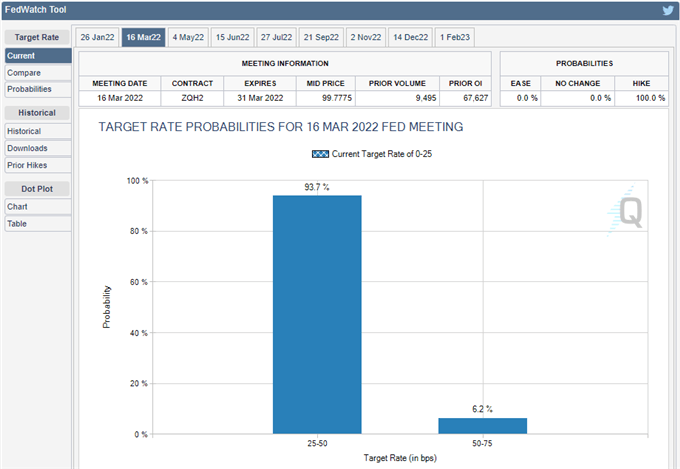
Task: Click the 6.2 % bar label
Action: [482, 409]
